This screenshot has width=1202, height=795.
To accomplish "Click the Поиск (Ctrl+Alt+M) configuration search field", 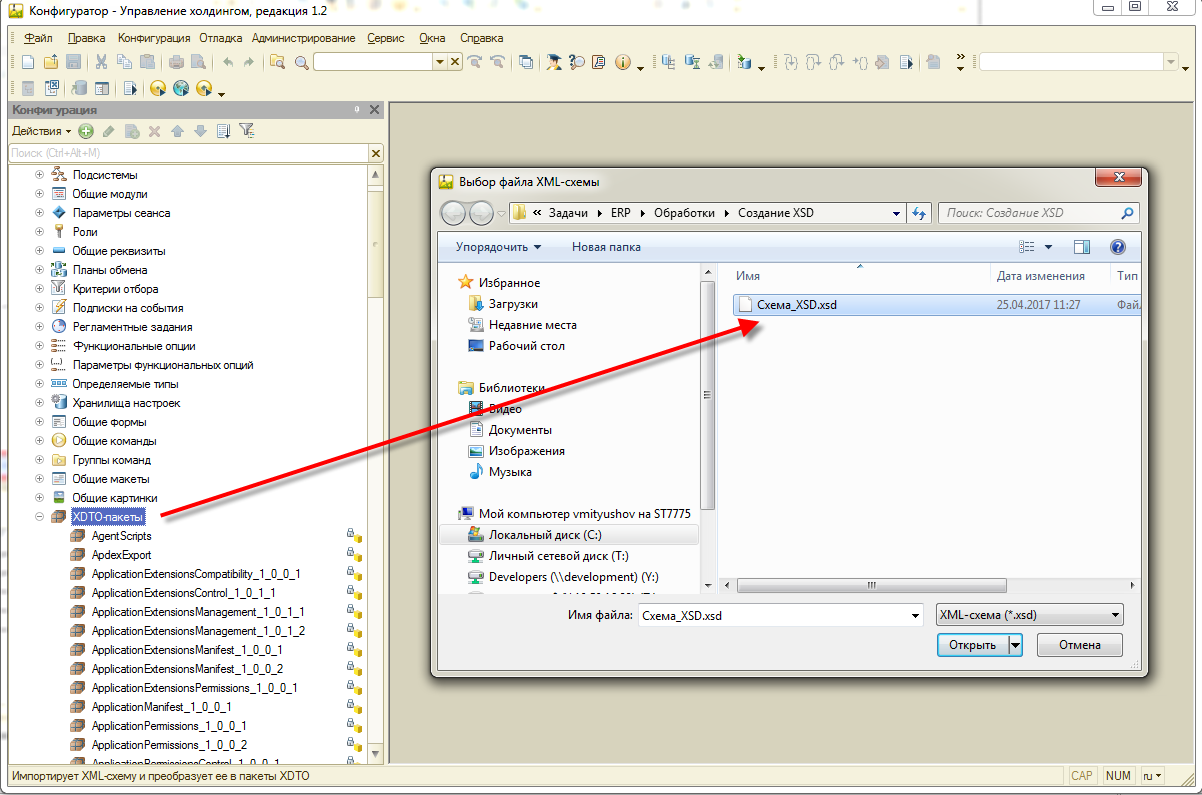I will tap(188, 153).
